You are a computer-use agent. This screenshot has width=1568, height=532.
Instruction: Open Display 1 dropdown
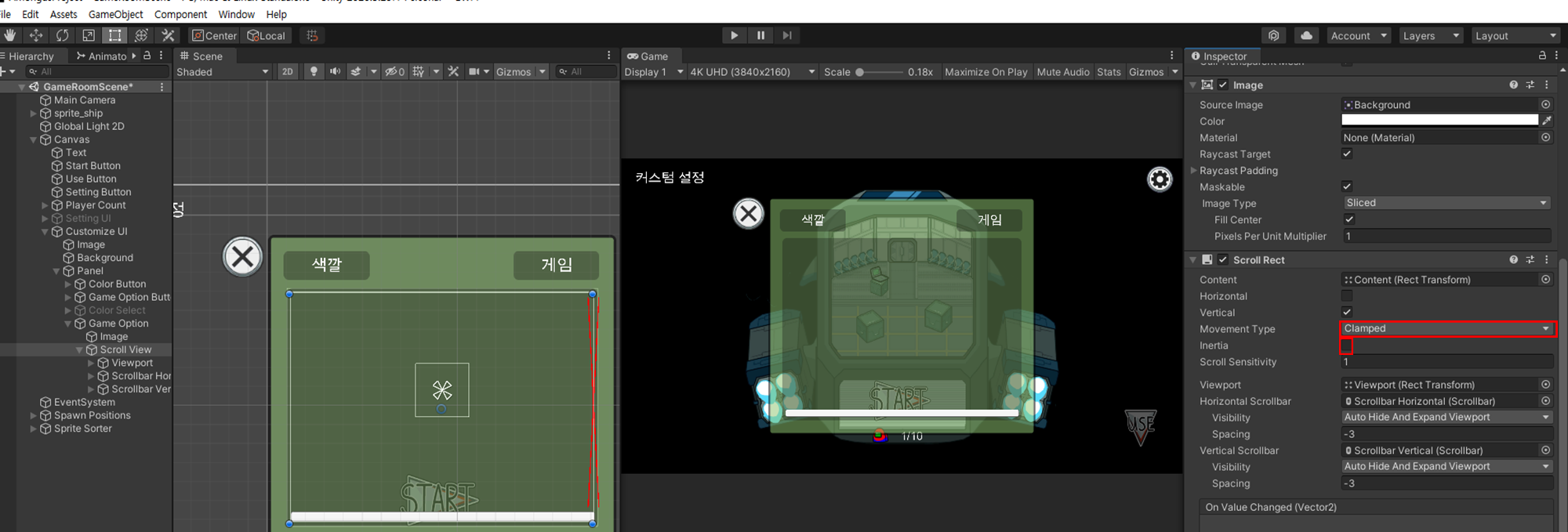pos(654,71)
